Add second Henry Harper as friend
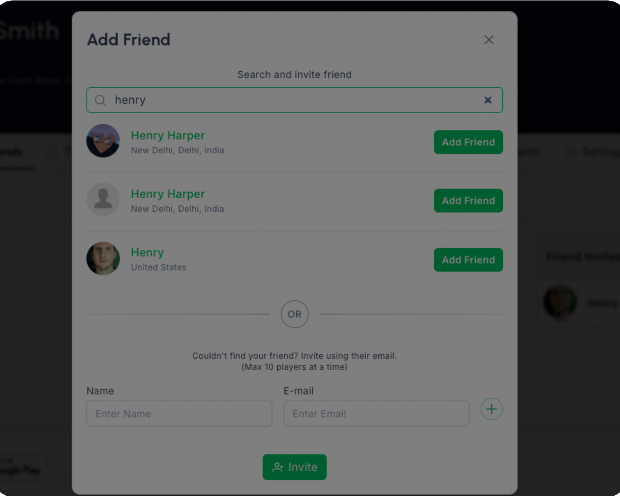 [x=468, y=201]
